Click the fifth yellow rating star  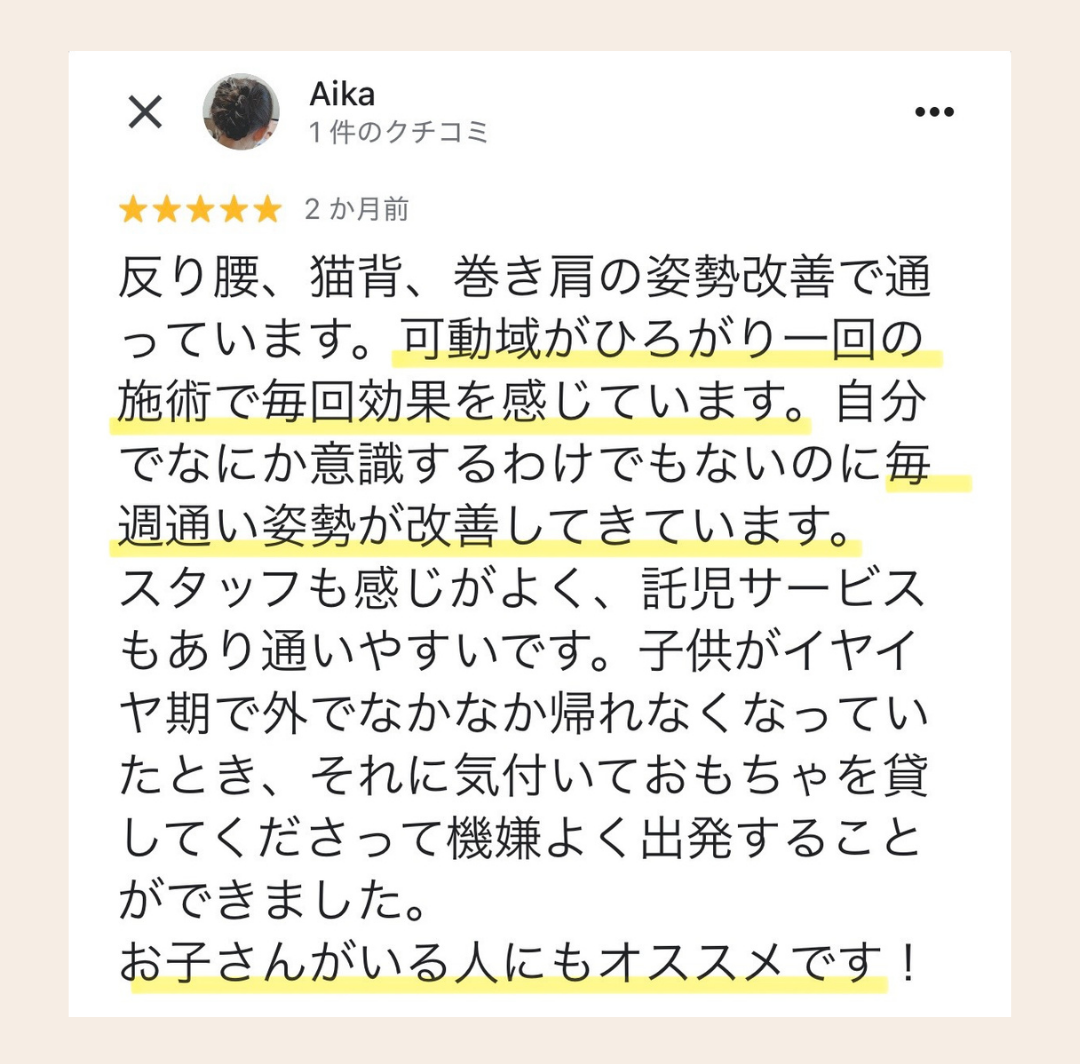coord(267,209)
